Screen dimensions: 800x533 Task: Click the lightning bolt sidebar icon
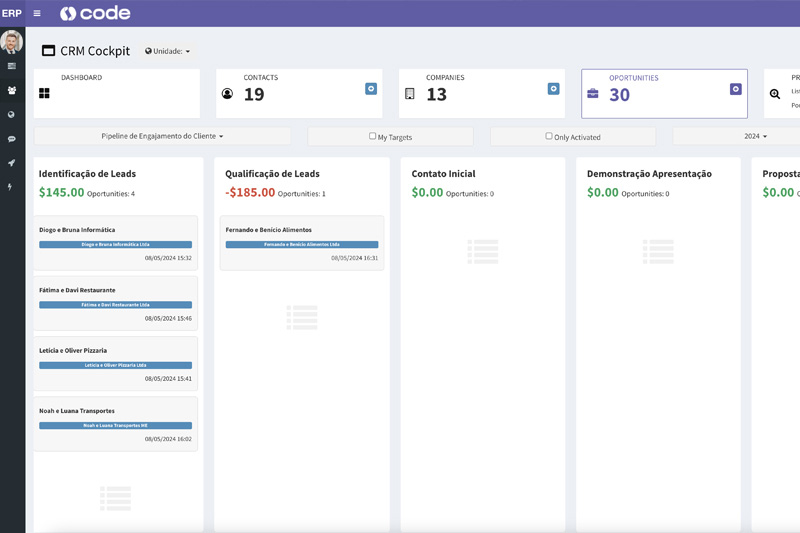pyautogui.click(x=12, y=187)
